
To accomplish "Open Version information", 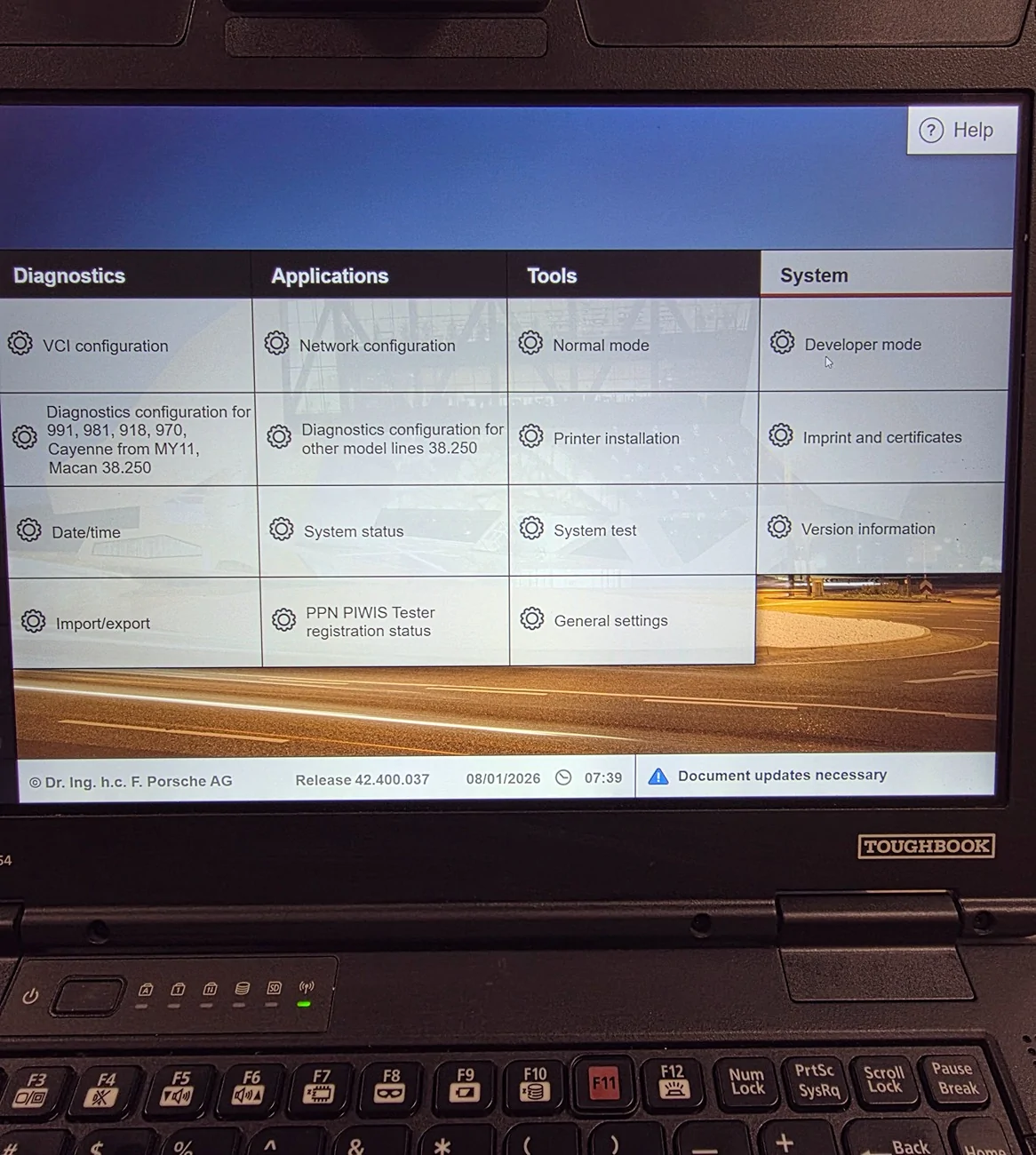I will 880,528.
